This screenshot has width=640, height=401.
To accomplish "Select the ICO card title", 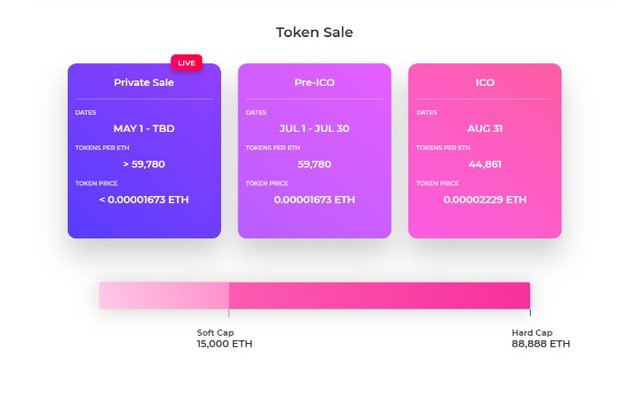I will (484, 82).
